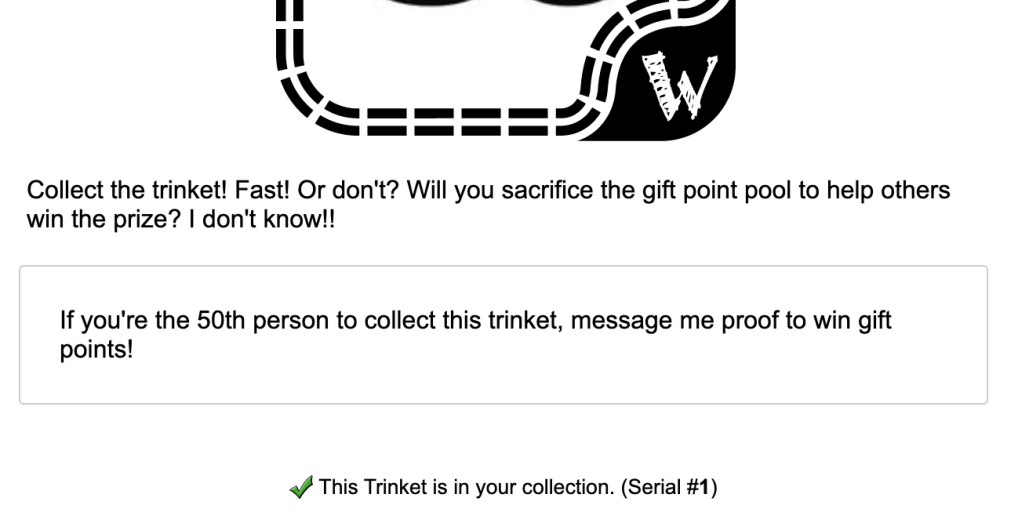The width and height of the screenshot is (1018, 527).
Task: Click the '(Serial' label before the number
Action: [x=651, y=487]
